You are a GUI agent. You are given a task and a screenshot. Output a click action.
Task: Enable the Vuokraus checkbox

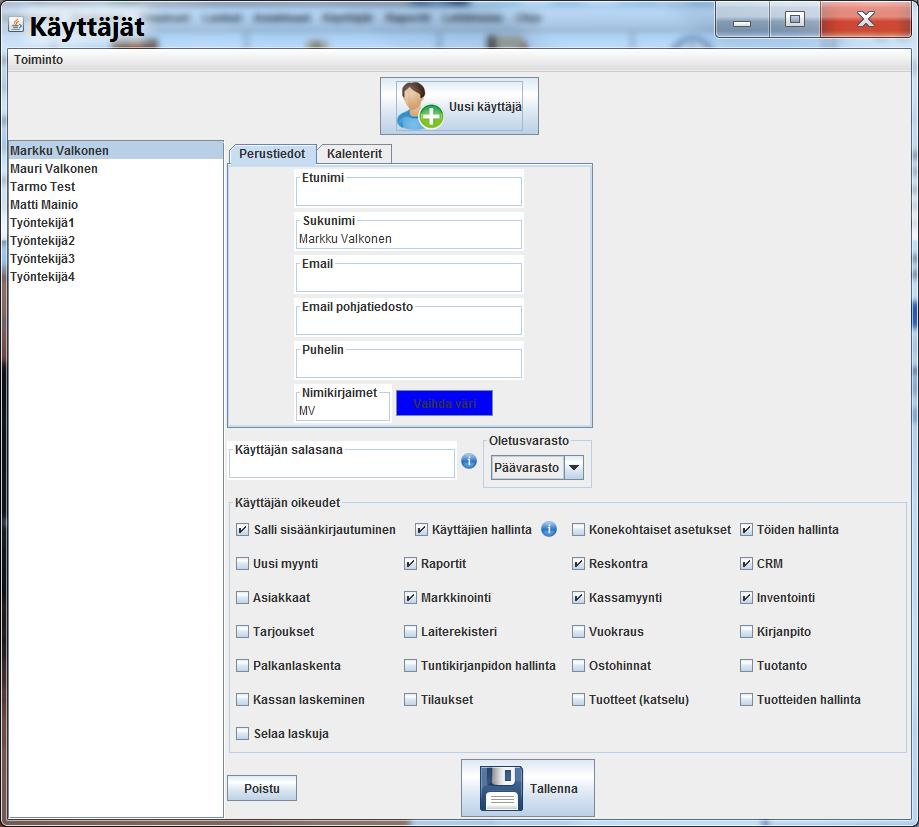(x=578, y=632)
